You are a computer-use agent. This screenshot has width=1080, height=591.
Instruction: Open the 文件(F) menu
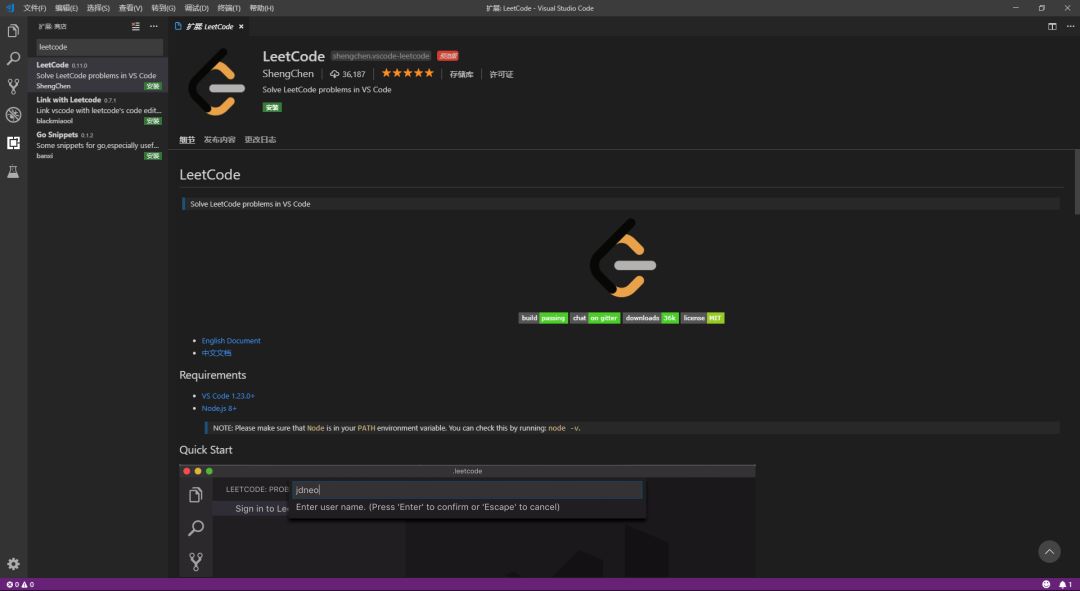coord(34,8)
